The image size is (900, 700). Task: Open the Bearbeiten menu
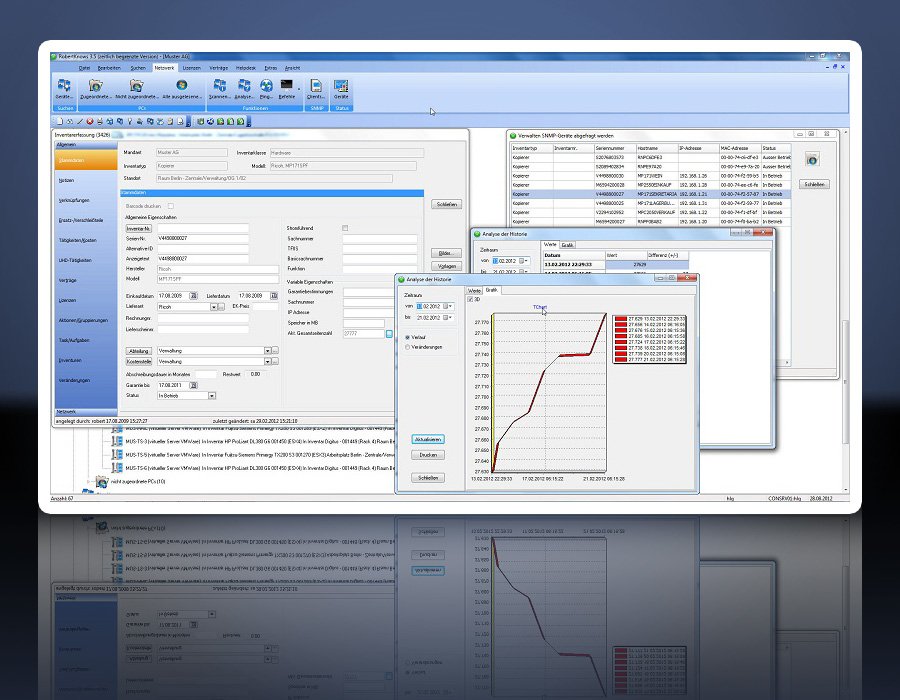(109, 68)
